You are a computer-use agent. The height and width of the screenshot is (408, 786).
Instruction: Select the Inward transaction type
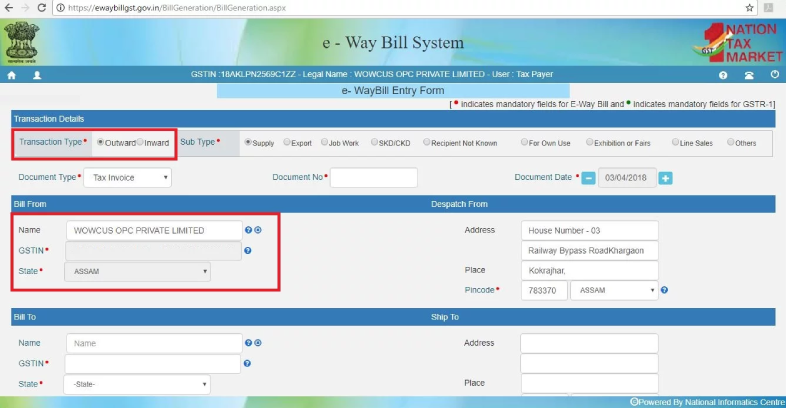click(x=140, y=142)
